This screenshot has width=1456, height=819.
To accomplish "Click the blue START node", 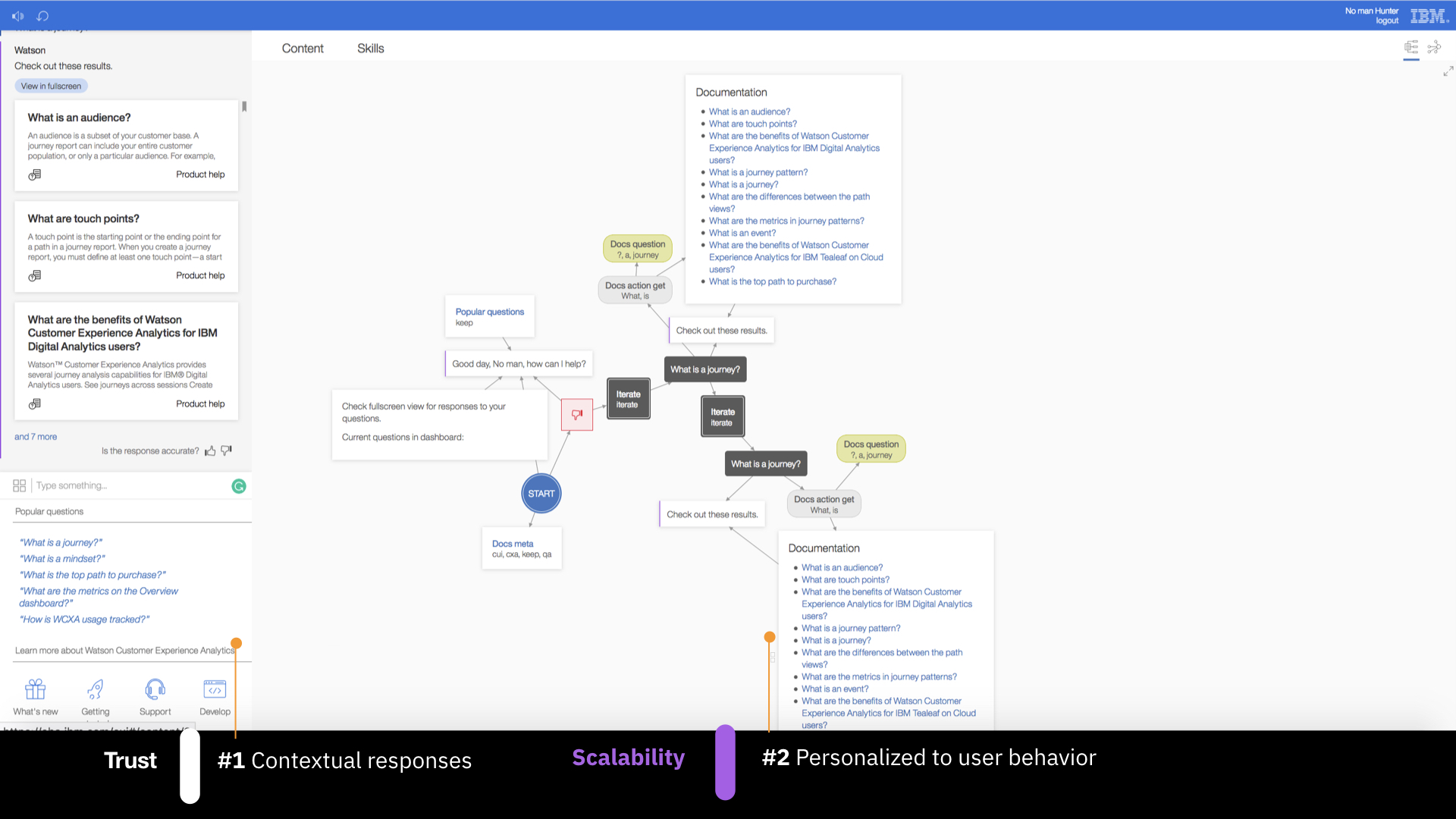I will (541, 494).
